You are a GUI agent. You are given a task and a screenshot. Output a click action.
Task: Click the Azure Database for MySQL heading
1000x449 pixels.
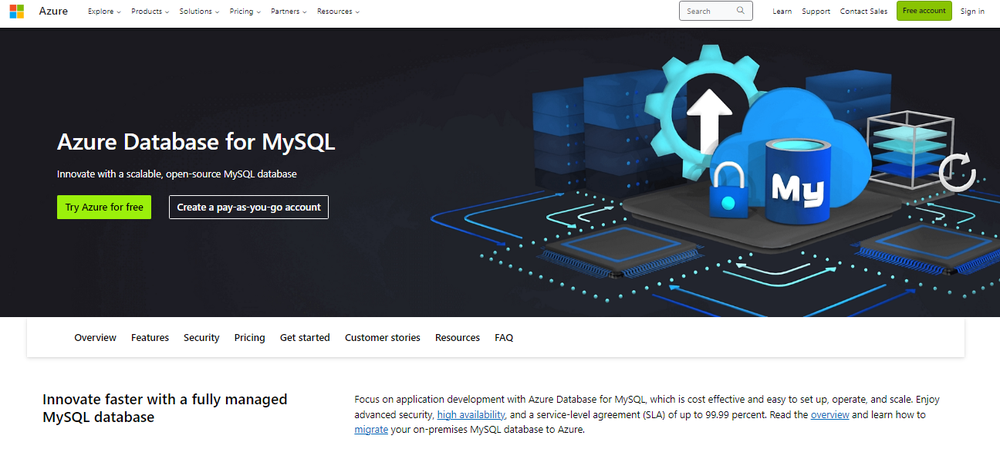[196, 142]
